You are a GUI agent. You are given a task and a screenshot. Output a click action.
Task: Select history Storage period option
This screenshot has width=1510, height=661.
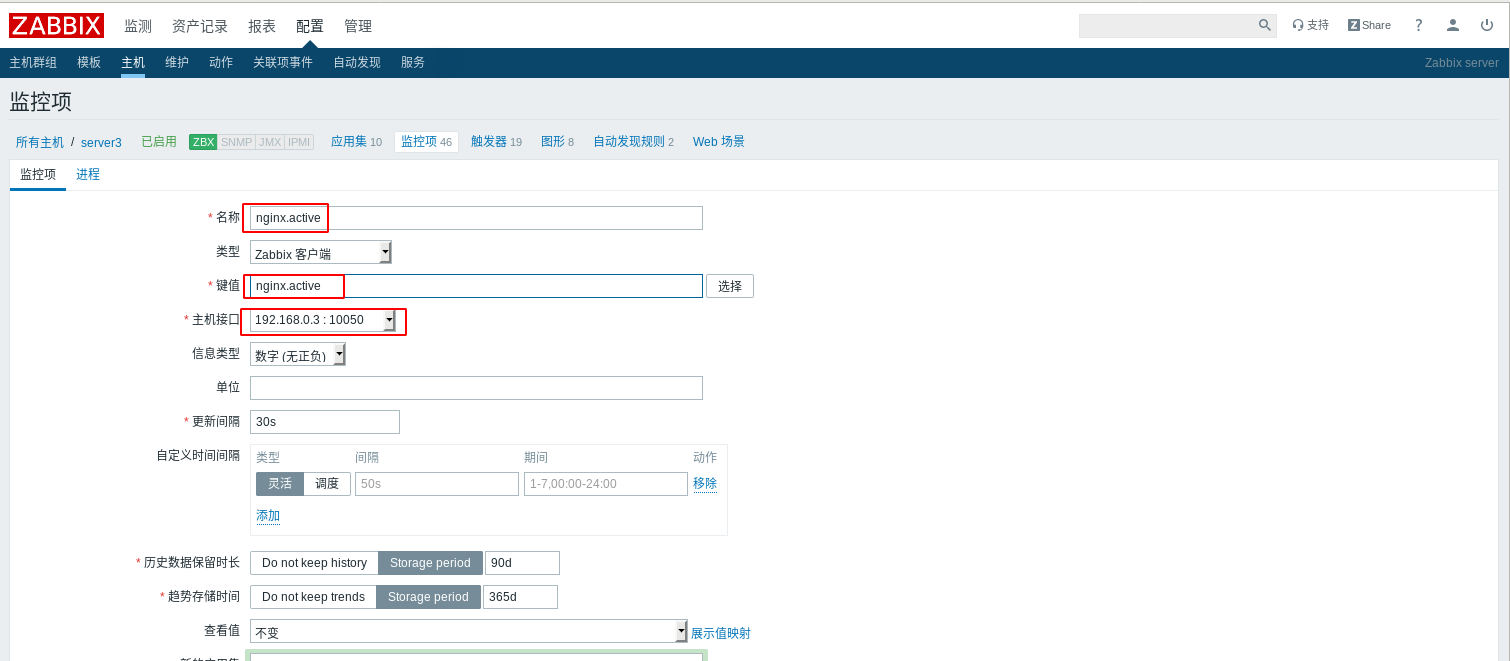point(430,563)
